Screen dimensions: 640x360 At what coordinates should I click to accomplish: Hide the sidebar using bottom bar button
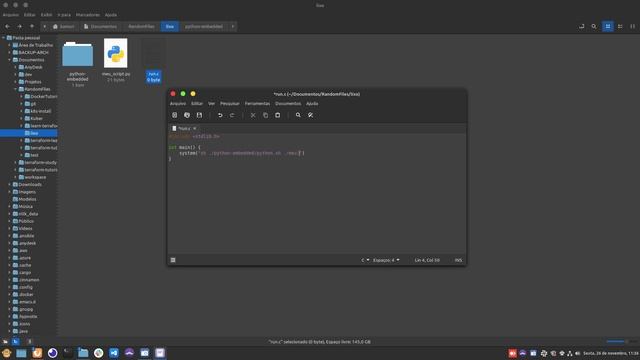click(x=29, y=342)
